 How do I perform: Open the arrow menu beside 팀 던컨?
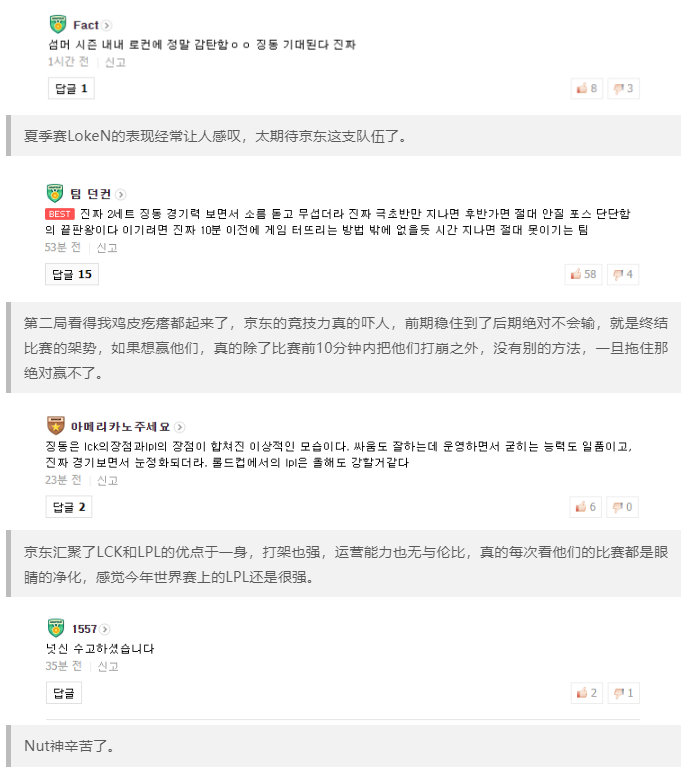point(120,194)
